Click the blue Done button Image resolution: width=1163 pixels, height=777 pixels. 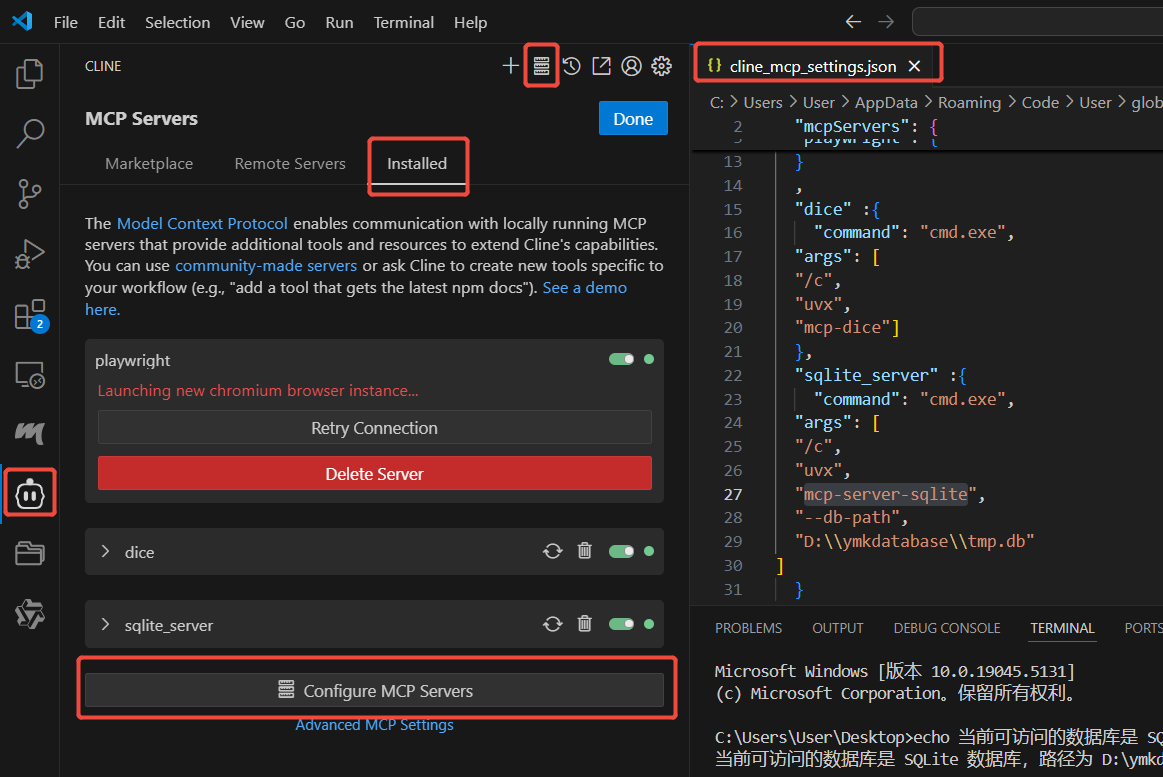pyautogui.click(x=633, y=119)
